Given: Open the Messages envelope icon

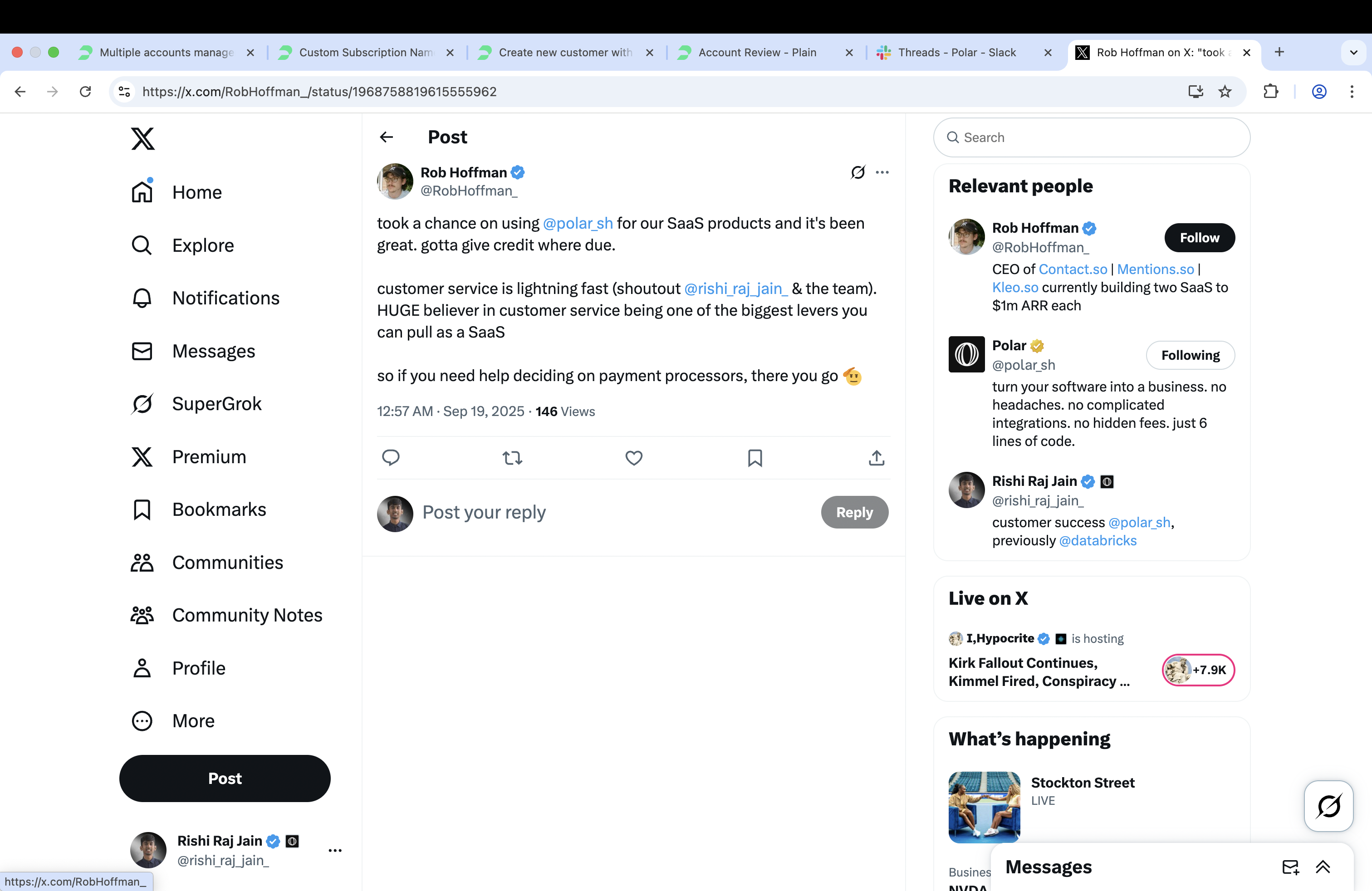Looking at the screenshot, I should pos(142,350).
